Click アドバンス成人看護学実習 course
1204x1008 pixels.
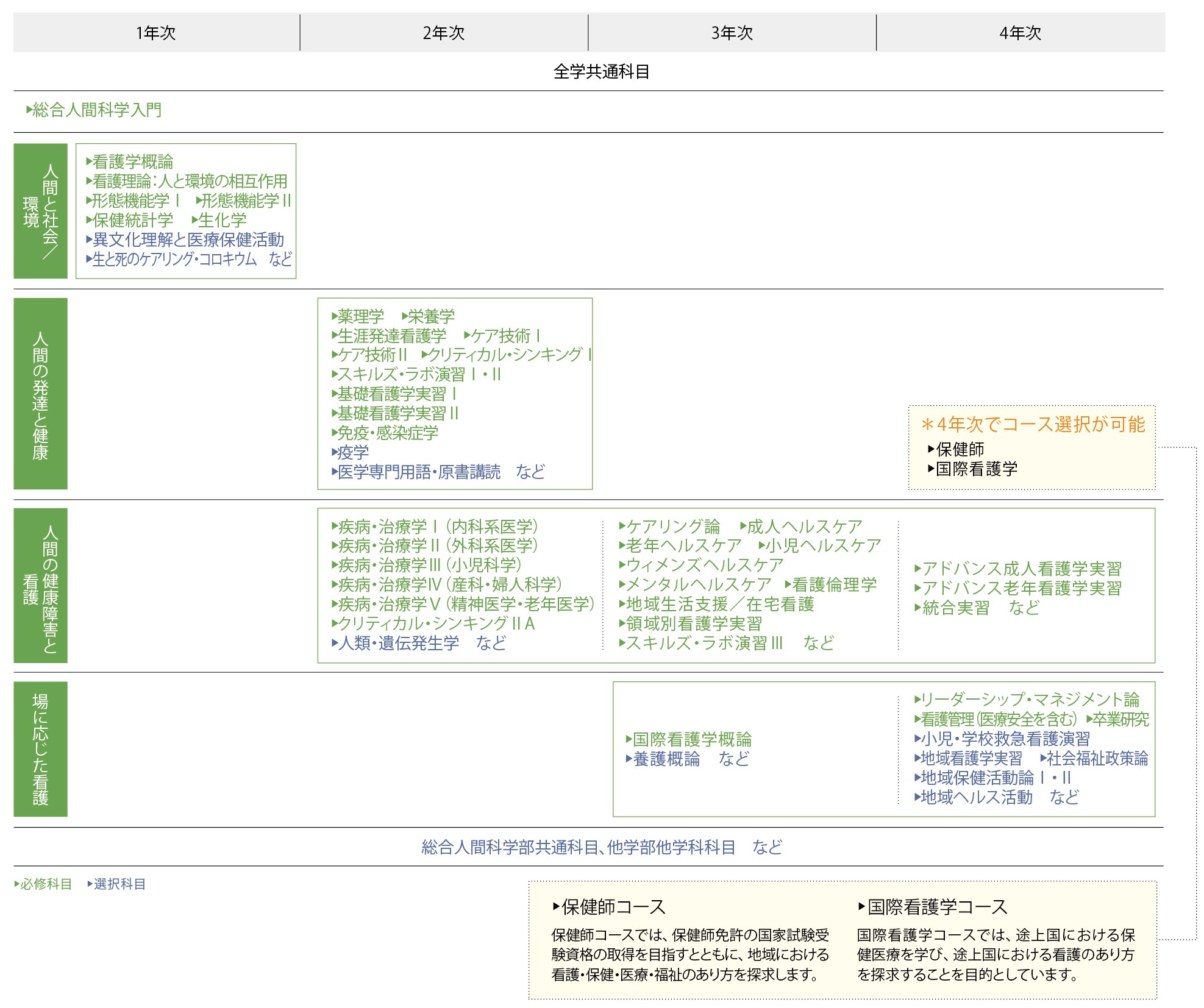coord(1018,569)
